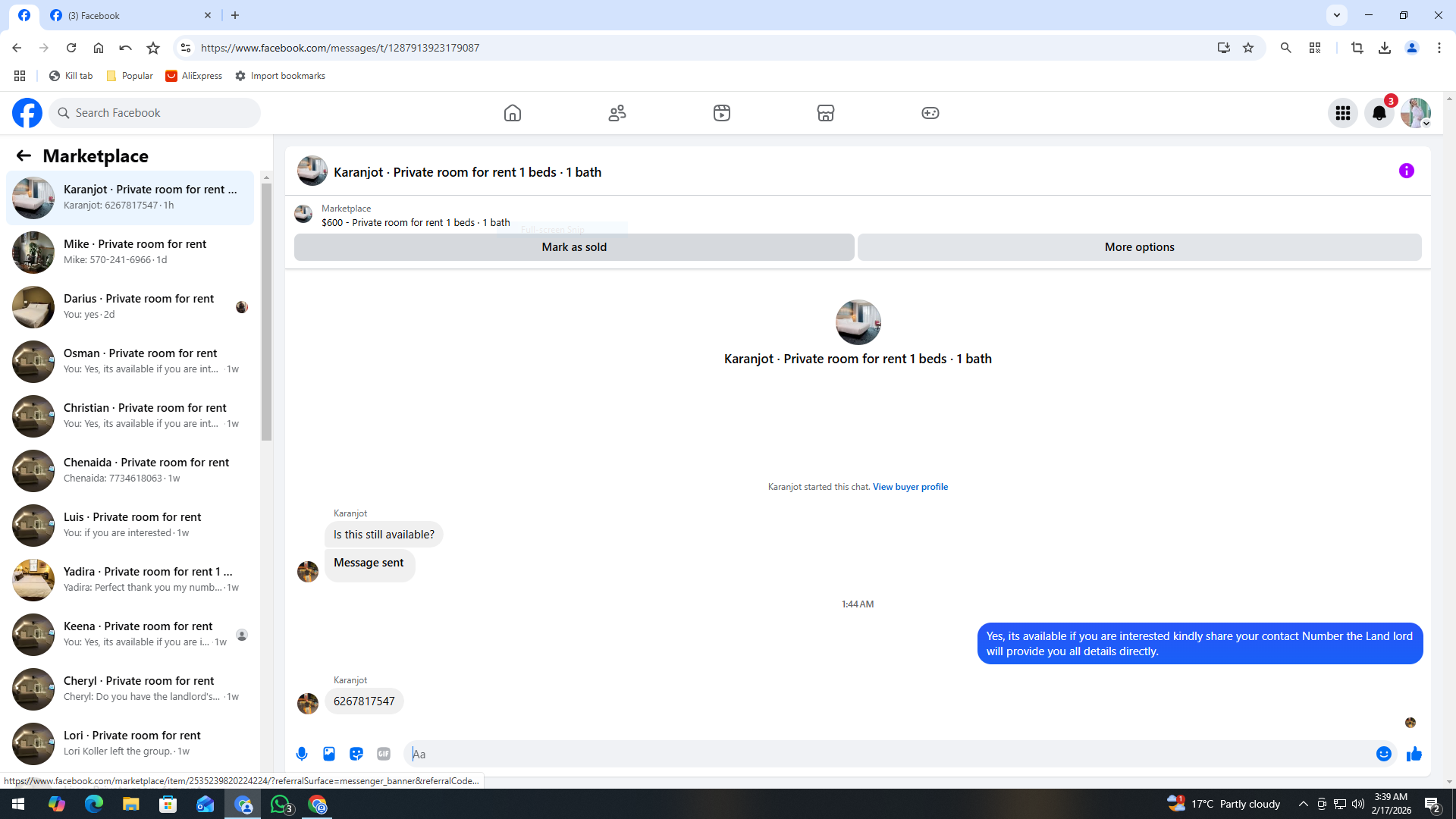Open the account profile picture menu
This screenshot has height=819, width=1456.
[x=1416, y=113]
